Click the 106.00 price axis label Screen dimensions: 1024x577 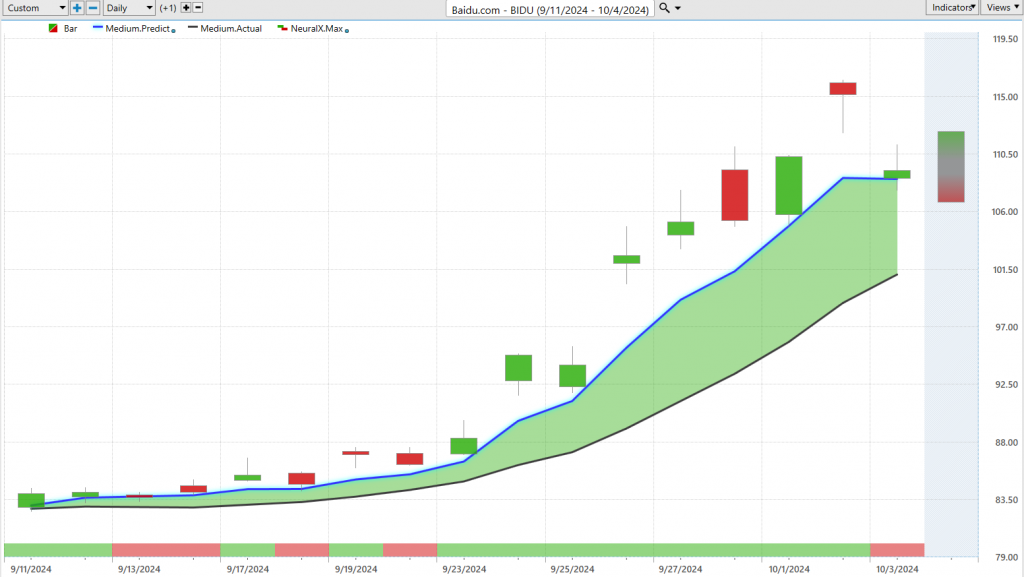[1005, 211]
